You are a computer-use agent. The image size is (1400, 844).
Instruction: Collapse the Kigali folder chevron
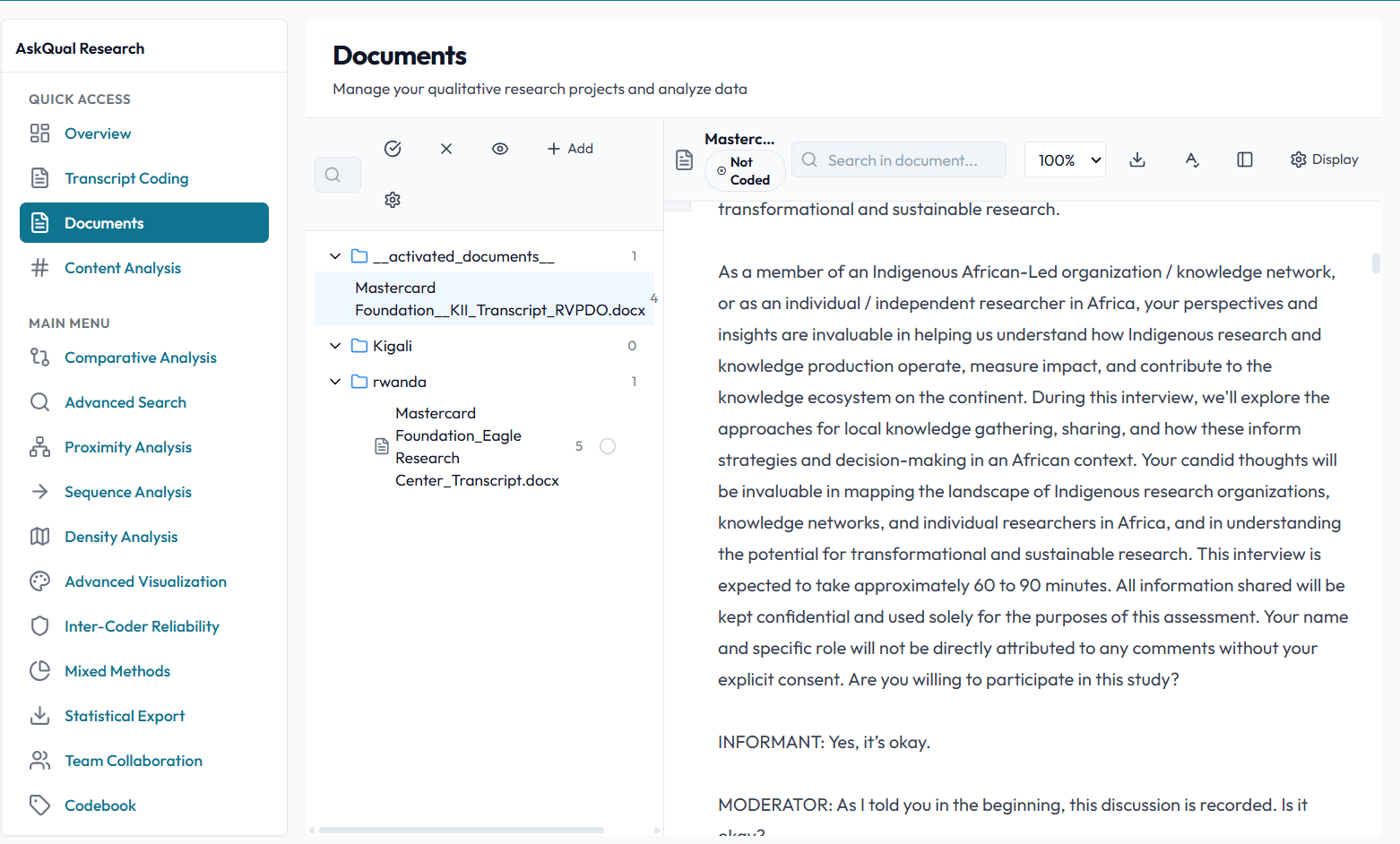point(335,346)
